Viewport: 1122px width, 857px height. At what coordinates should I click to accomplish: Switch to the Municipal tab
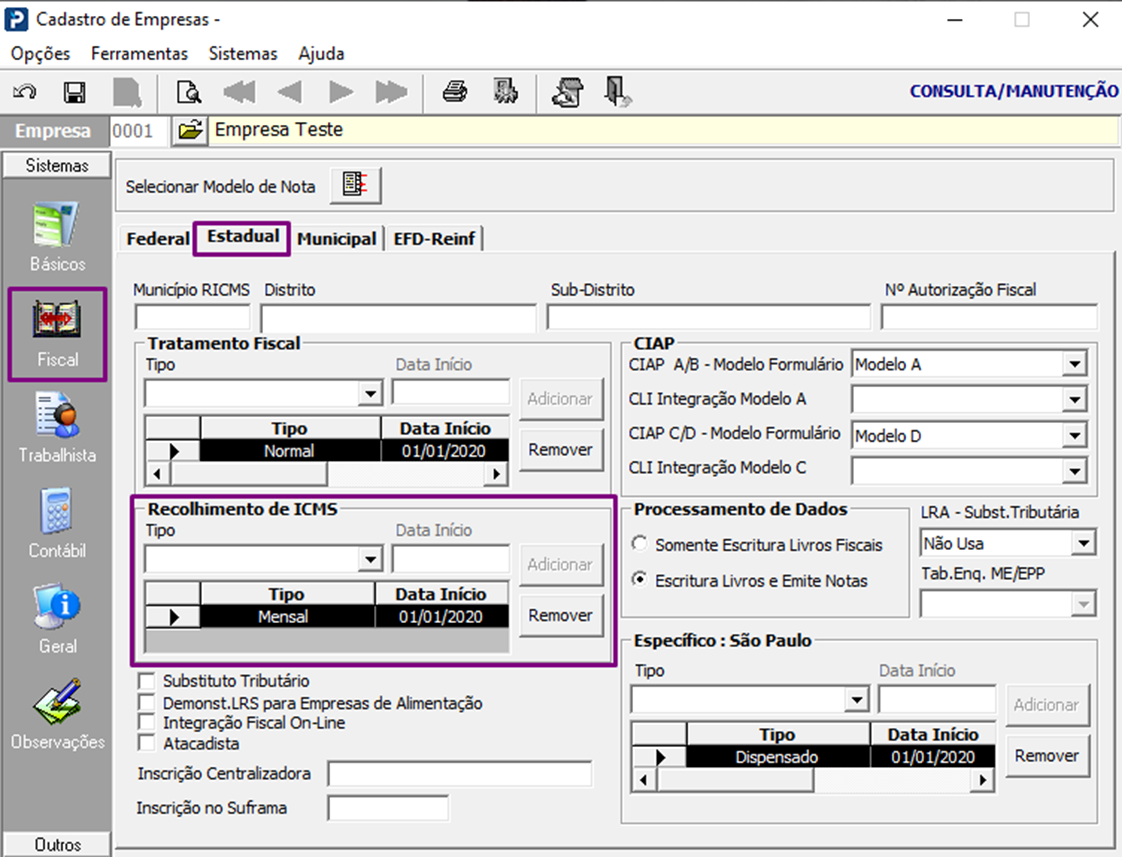coord(336,239)
